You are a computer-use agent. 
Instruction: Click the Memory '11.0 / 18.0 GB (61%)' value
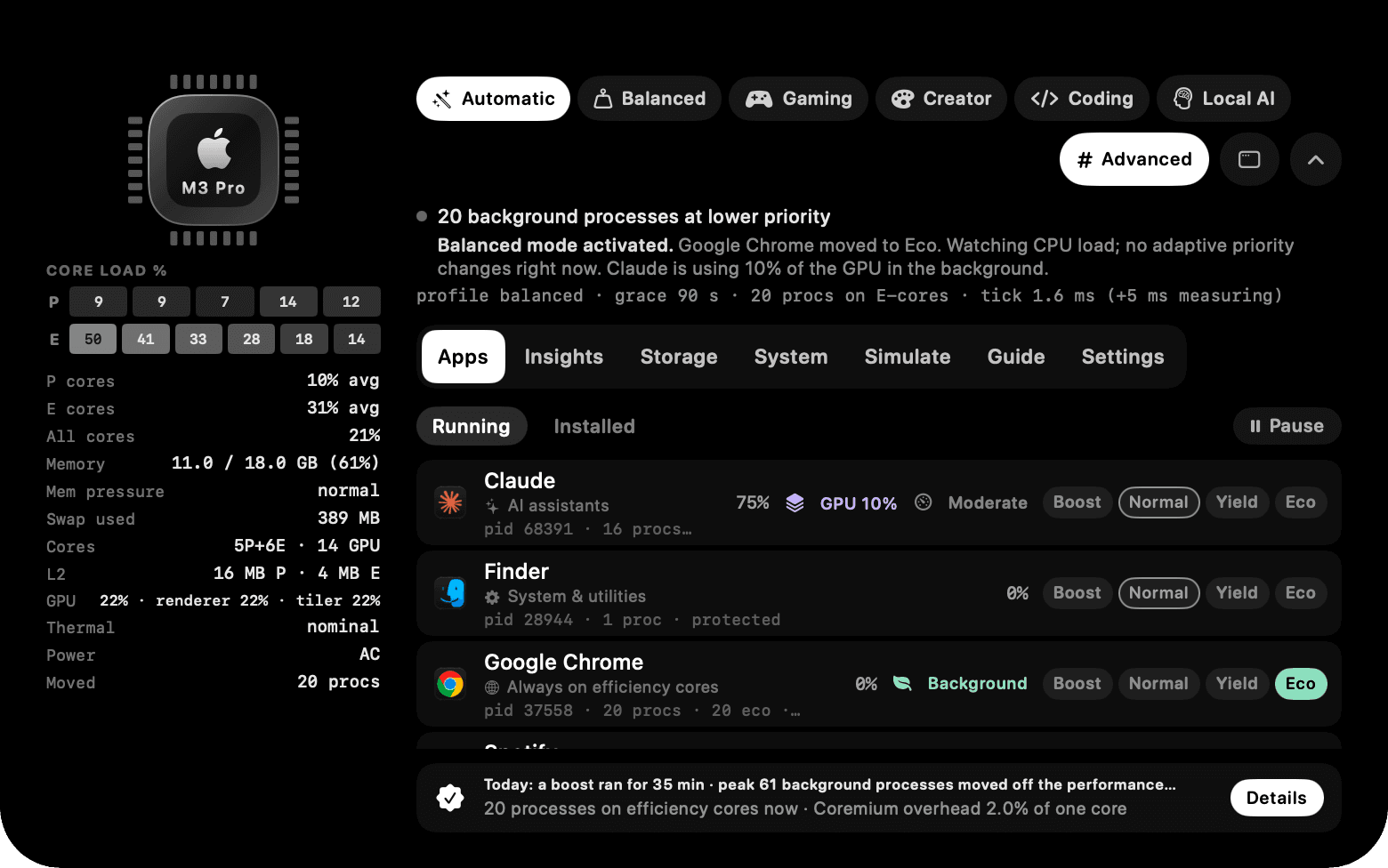[x=276, y=463]
